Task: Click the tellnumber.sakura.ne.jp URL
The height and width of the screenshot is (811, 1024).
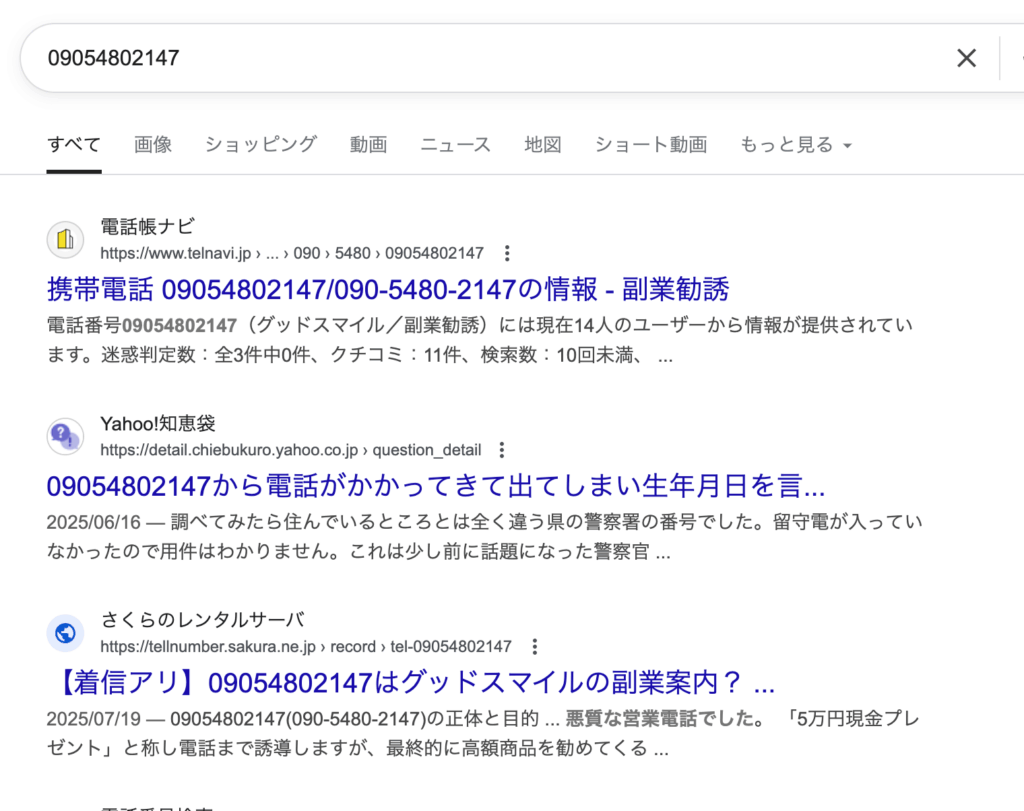Action: [306, 646]
